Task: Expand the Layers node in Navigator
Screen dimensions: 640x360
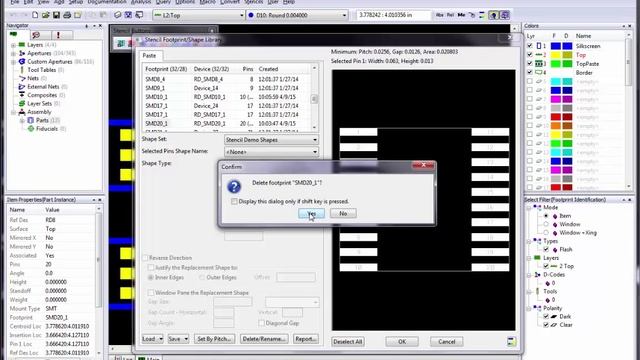Action: (13, 45)
